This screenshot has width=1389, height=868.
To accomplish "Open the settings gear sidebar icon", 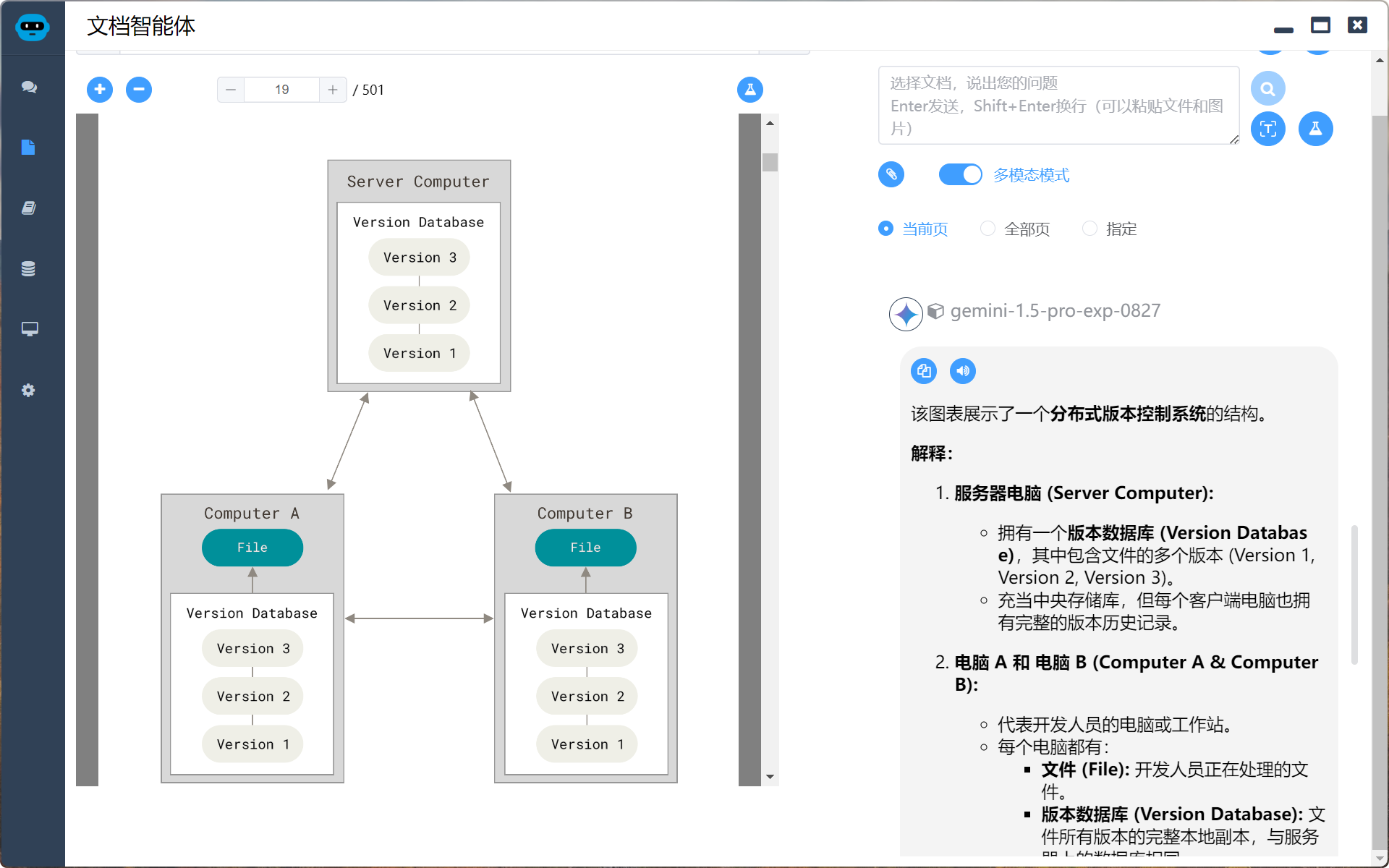I will coord(28,390).
